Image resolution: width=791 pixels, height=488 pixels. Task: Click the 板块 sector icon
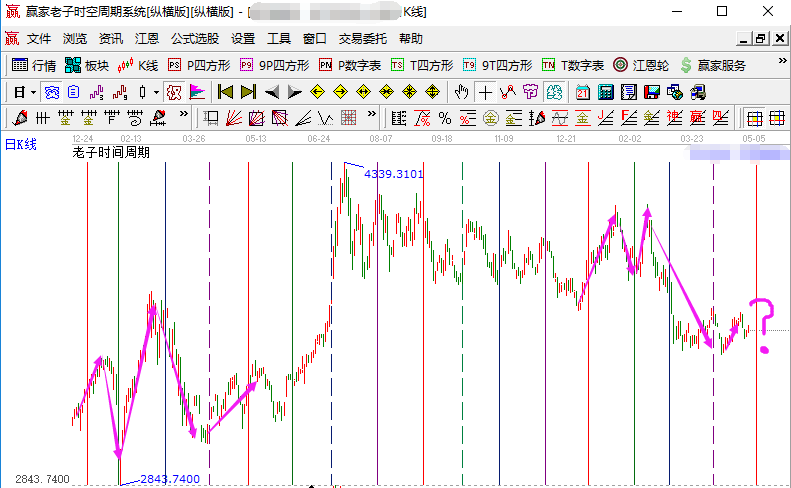pos(86,65)
